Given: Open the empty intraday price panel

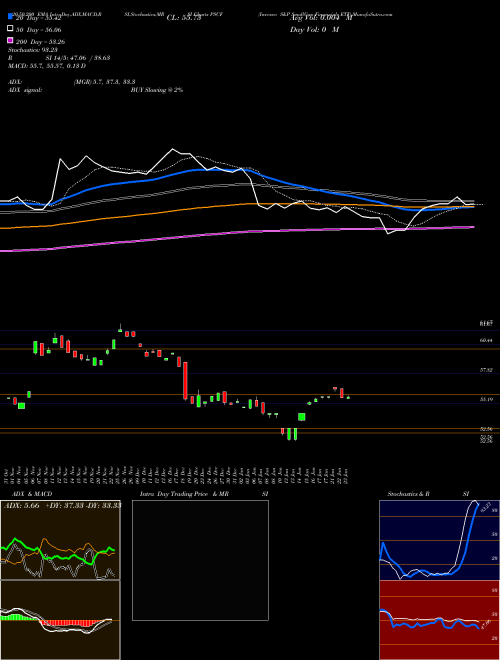Looking at the screenshot, I should click(200, 560).
